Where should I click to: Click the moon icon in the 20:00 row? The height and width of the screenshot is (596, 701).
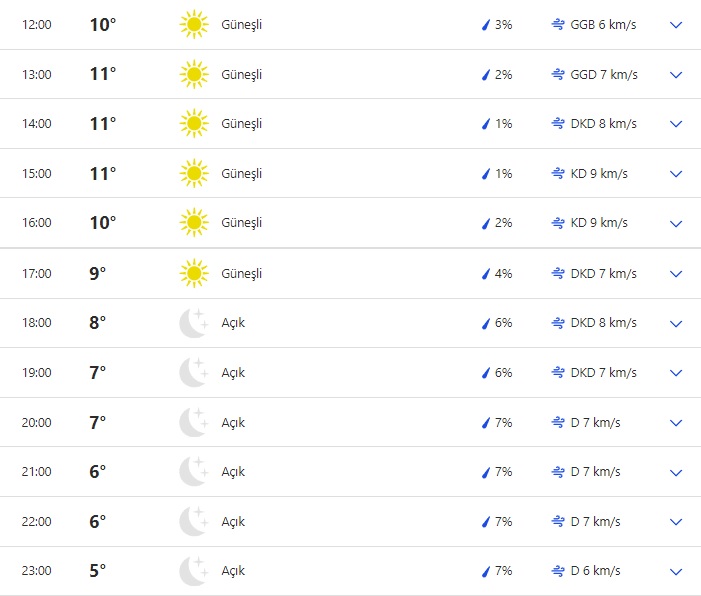[193, 422]
